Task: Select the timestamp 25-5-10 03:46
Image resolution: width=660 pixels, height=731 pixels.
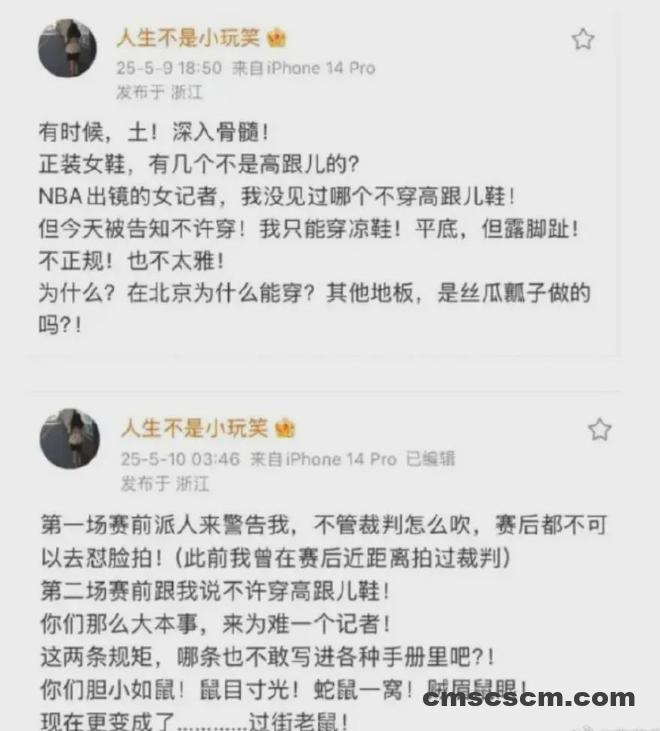Action: click(x=180, y=459)
